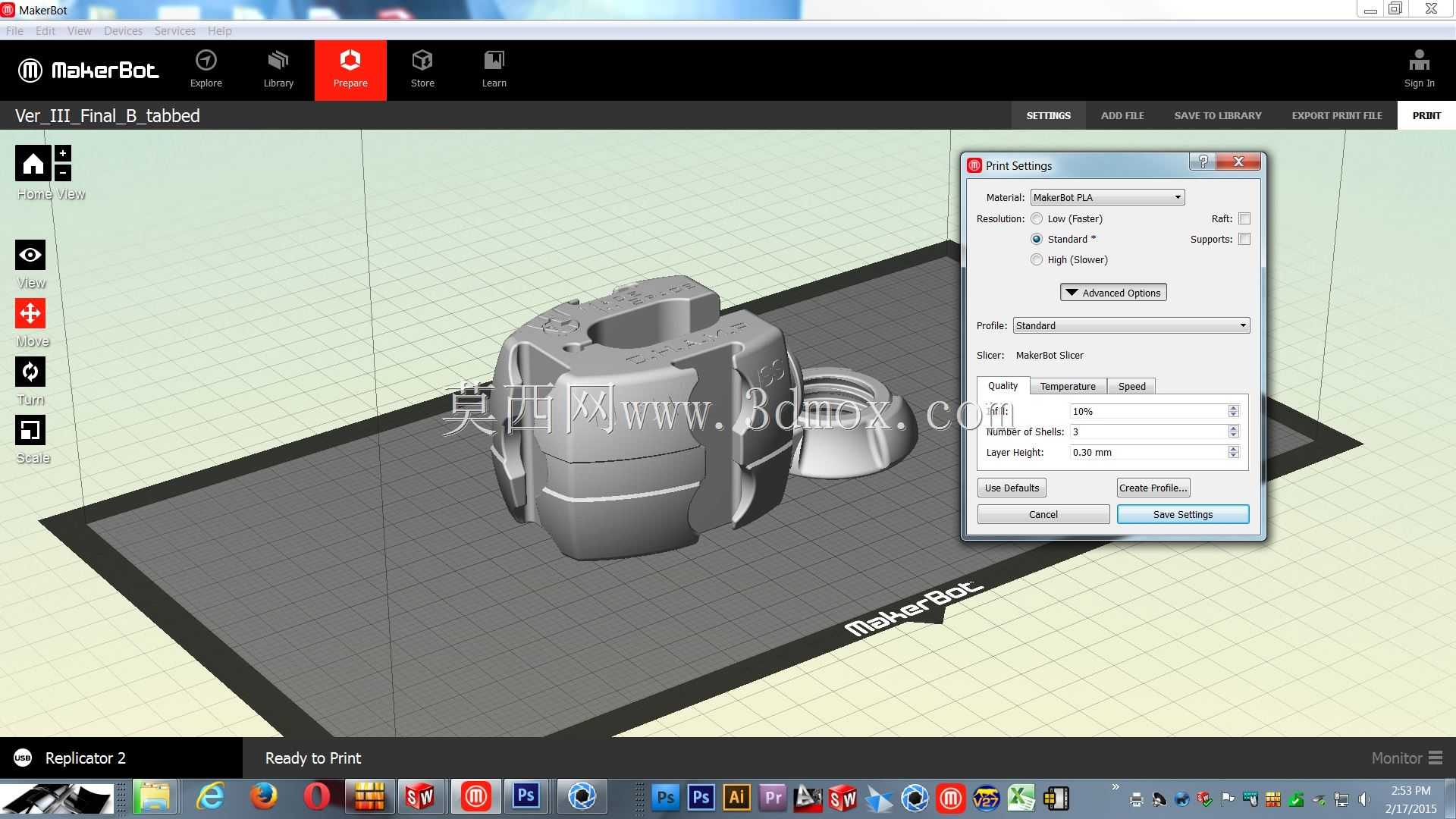Zoom in with the plus button
The image size is (1456, 819).
[63, 153]
